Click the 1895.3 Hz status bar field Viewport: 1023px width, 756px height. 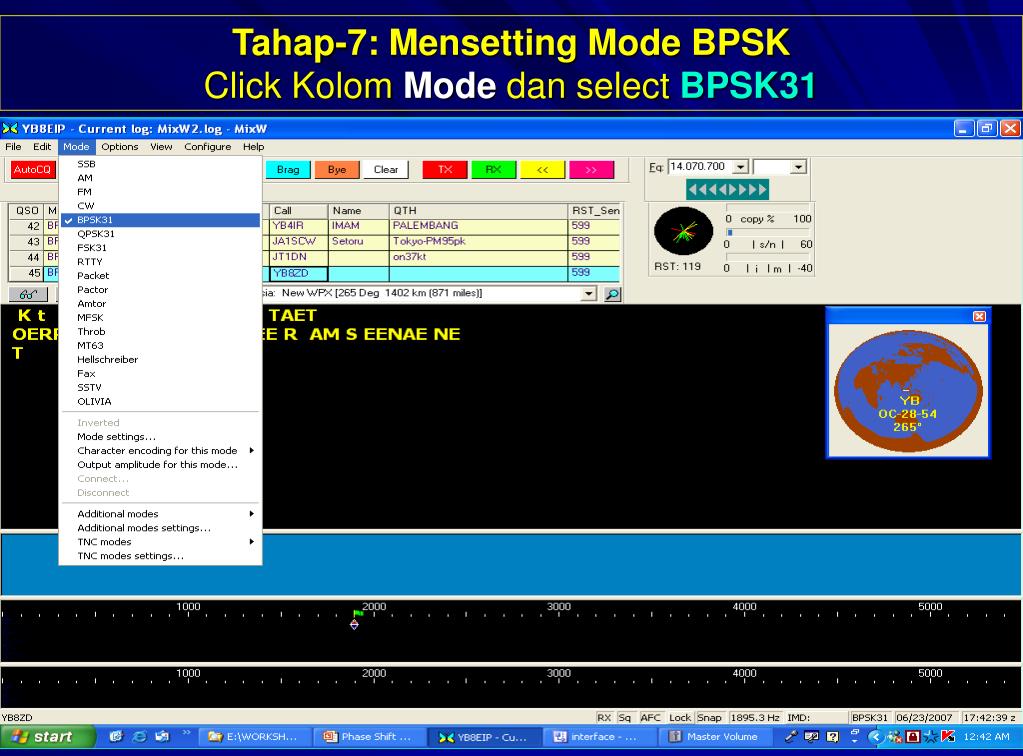[755, 718]
